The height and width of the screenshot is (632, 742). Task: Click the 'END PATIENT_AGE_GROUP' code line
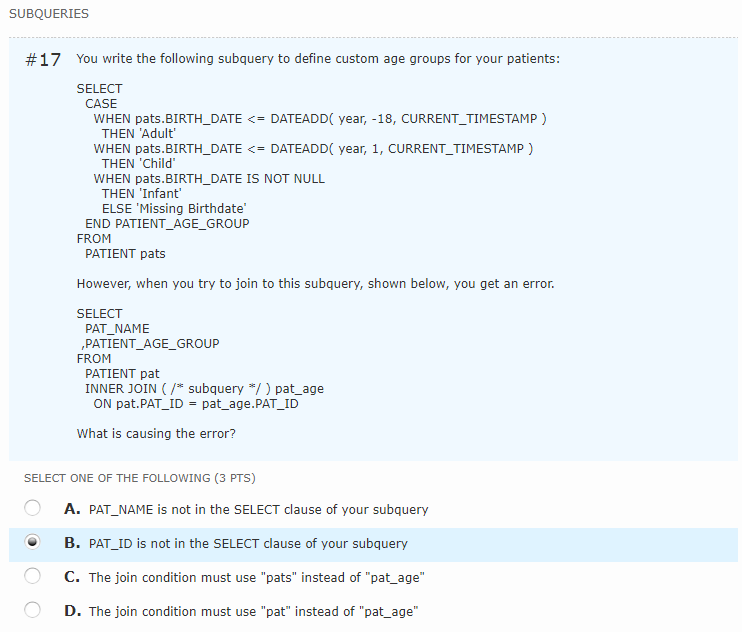(167, 224)
